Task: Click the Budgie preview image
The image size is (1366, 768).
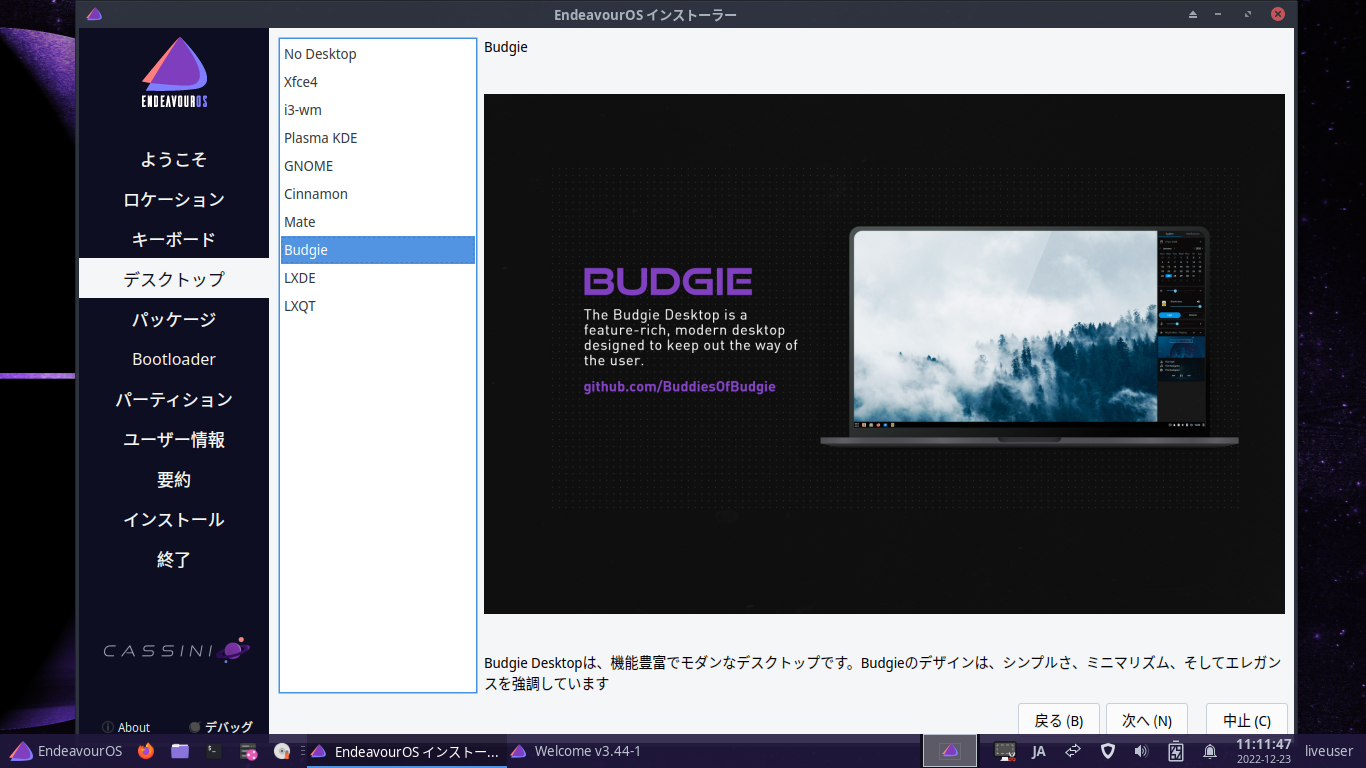Action: click(x=884, y=354)
